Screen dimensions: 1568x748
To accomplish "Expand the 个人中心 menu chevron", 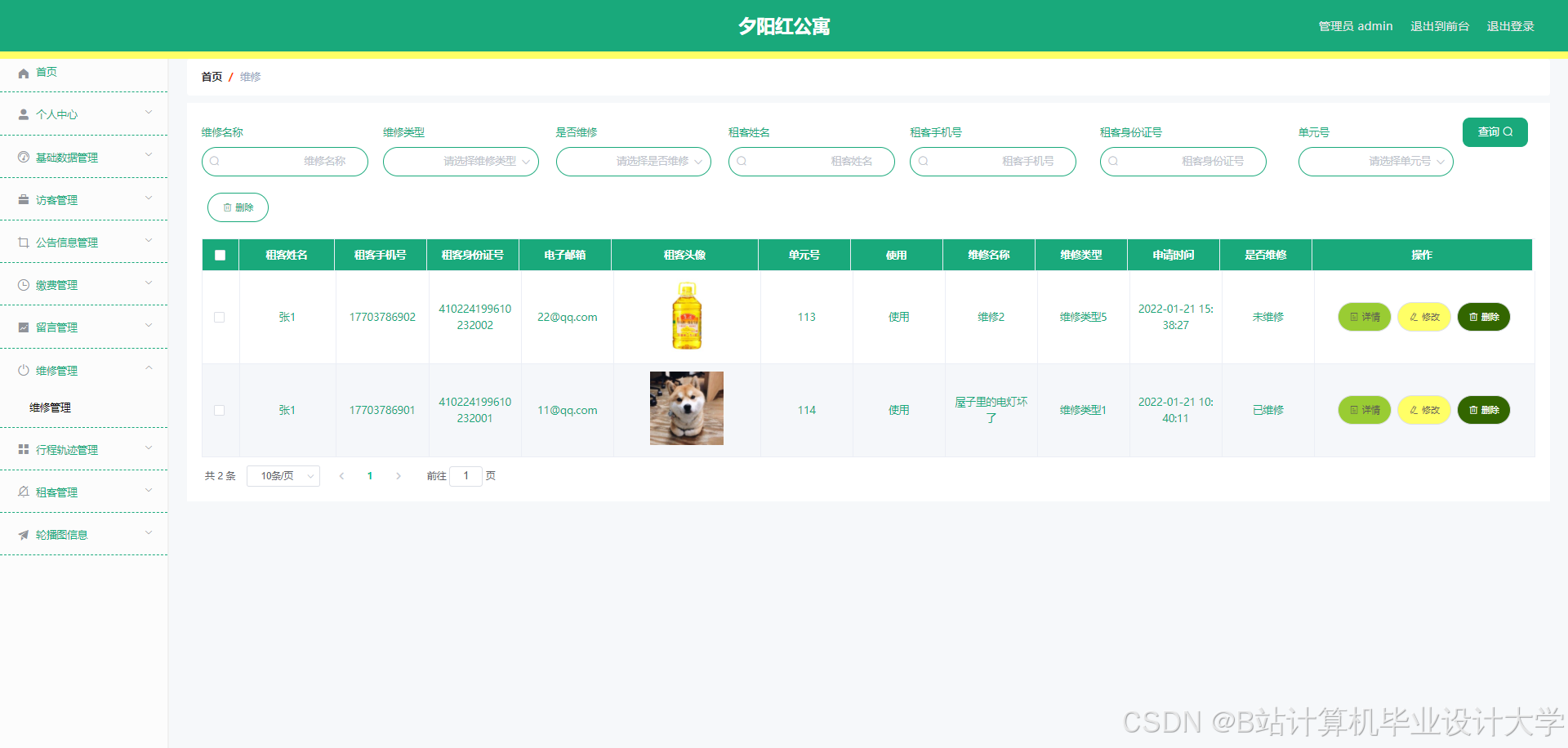I will pyautogui.click(x=149, y=113).
